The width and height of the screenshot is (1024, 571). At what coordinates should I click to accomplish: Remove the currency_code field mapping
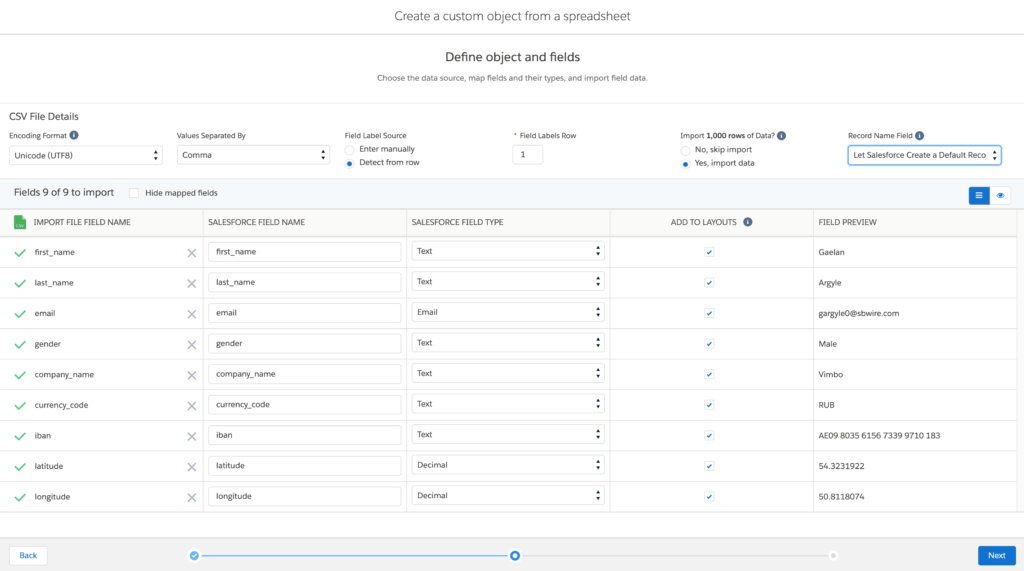[191, 406]
